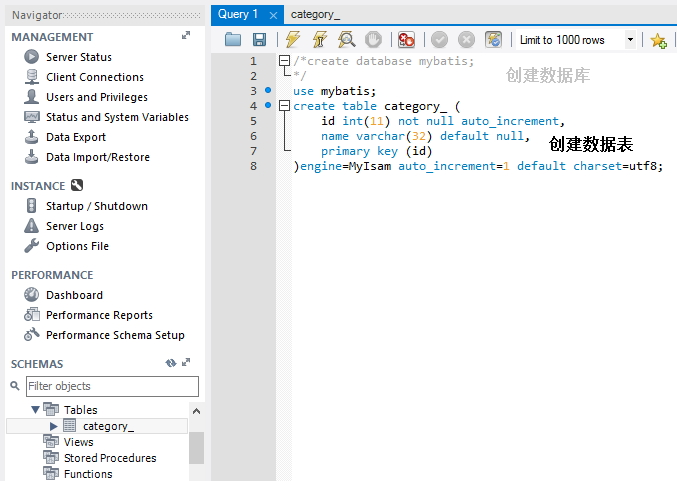Expand the category_ table node
Viewport: 677px width, 481px height.
tap(54, 426)
